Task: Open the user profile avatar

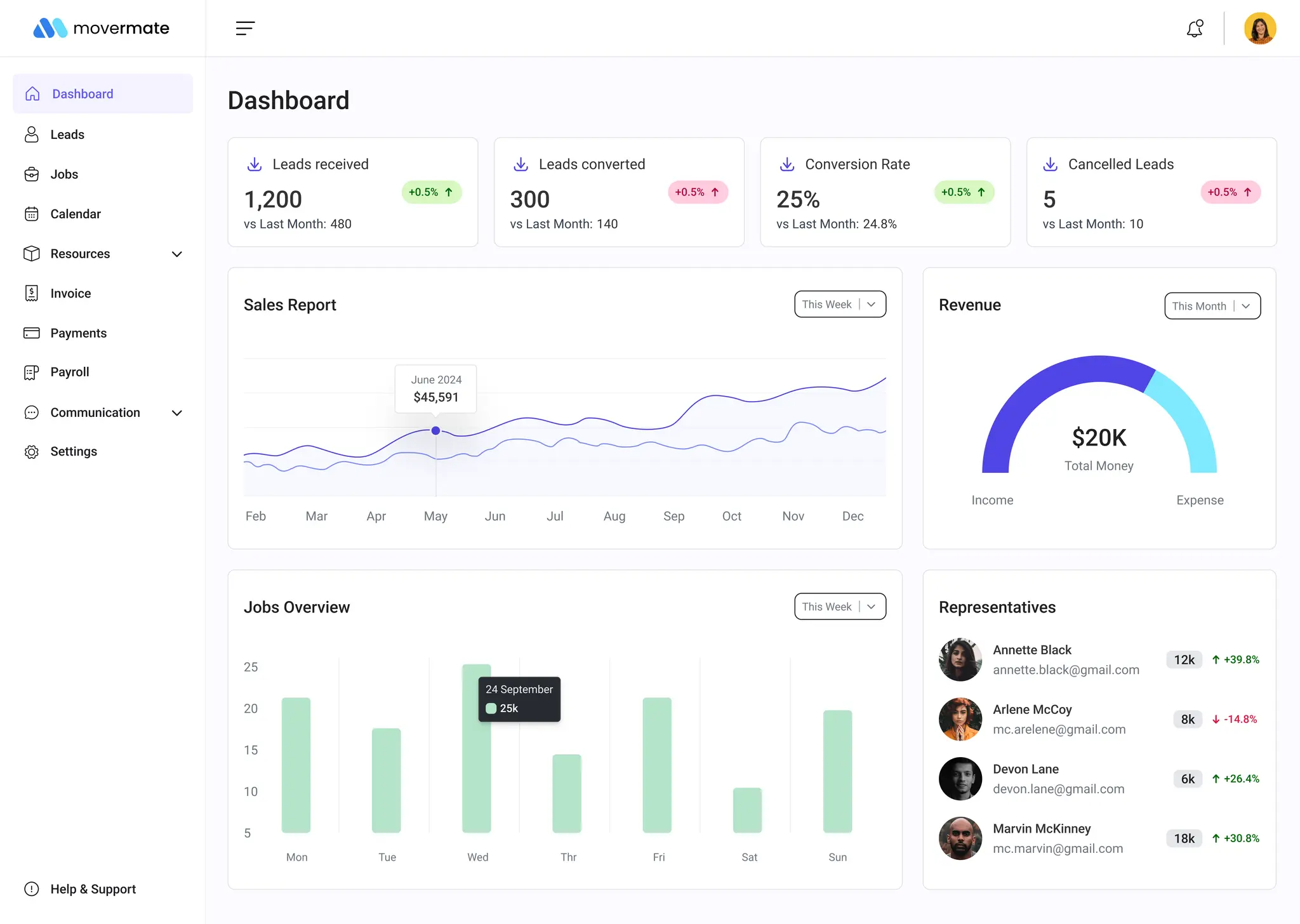Action: click(1259, 29)
